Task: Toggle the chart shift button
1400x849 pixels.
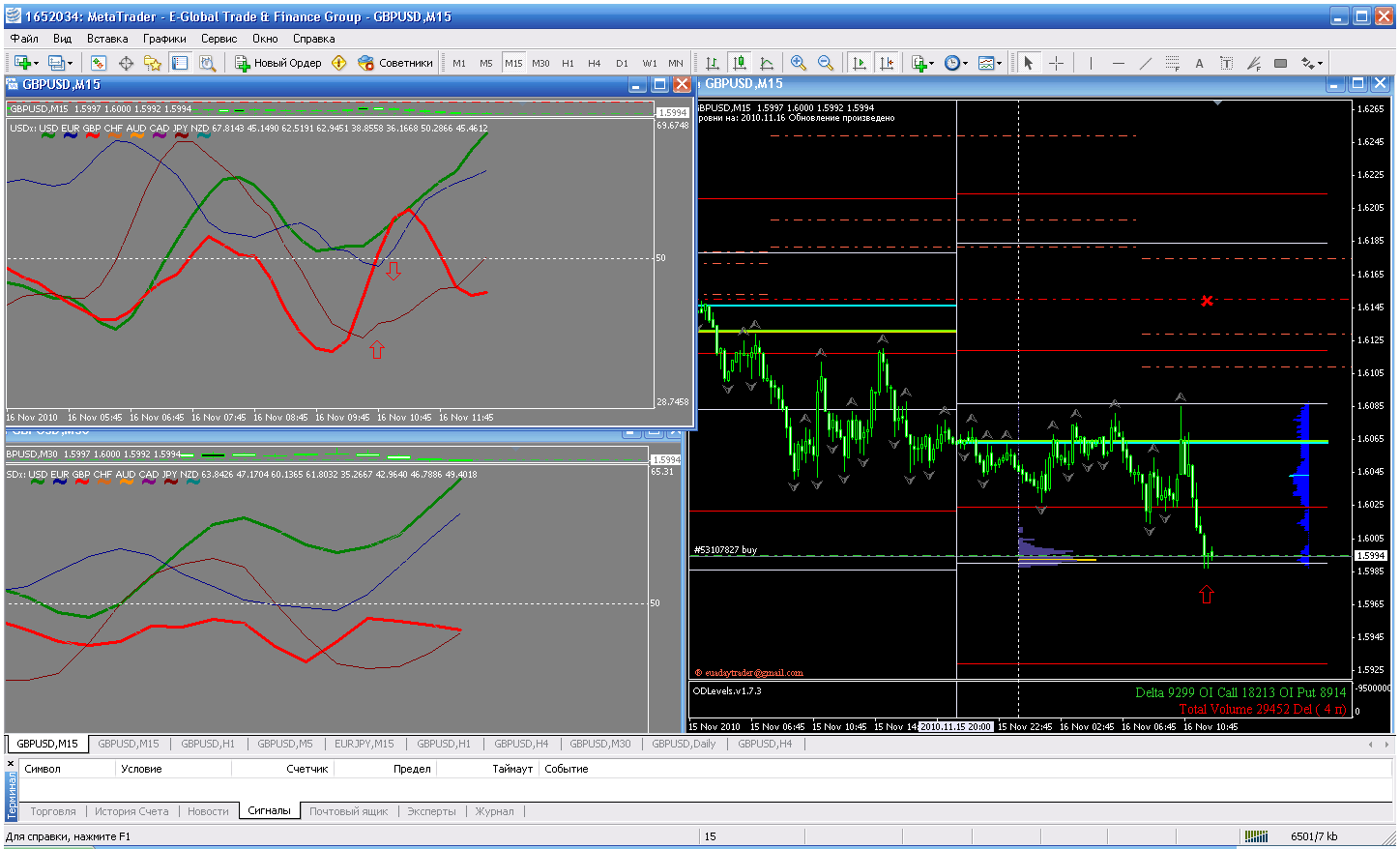Action: (886, 63)
